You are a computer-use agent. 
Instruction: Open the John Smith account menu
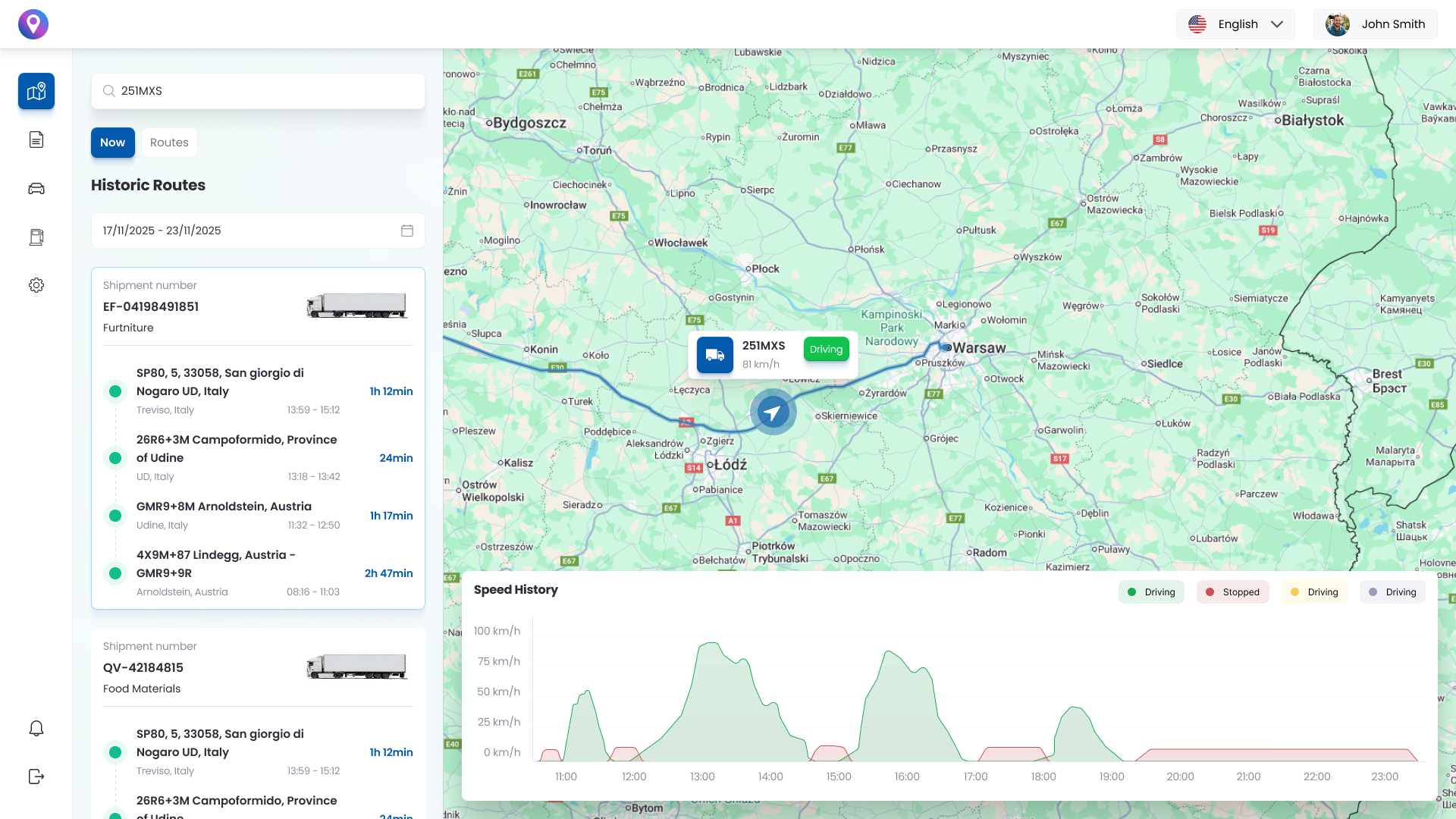tap(1375, 24)
